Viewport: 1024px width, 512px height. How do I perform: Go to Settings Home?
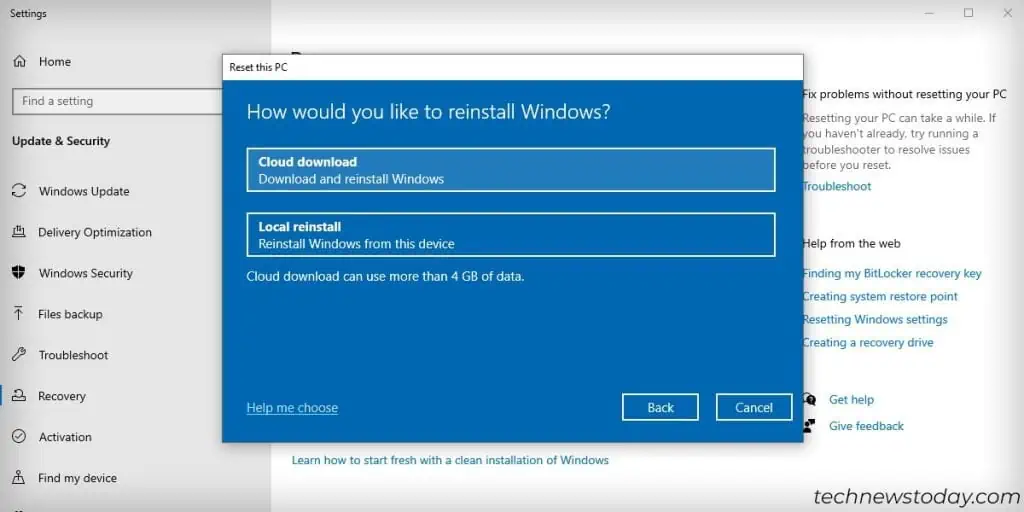coord(54,61)
